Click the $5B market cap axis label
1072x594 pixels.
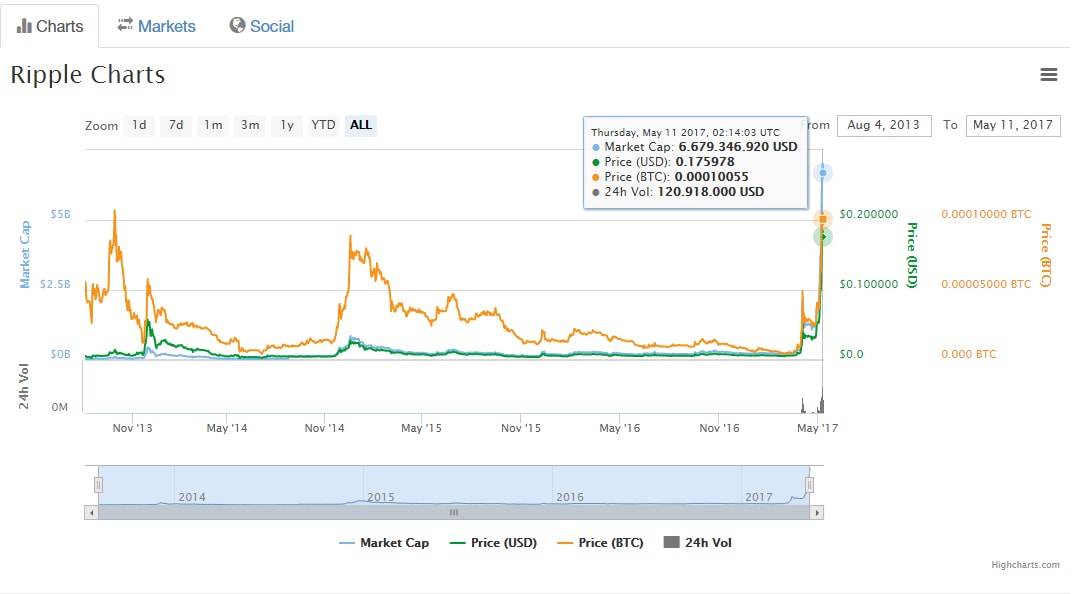click(60, 214)
